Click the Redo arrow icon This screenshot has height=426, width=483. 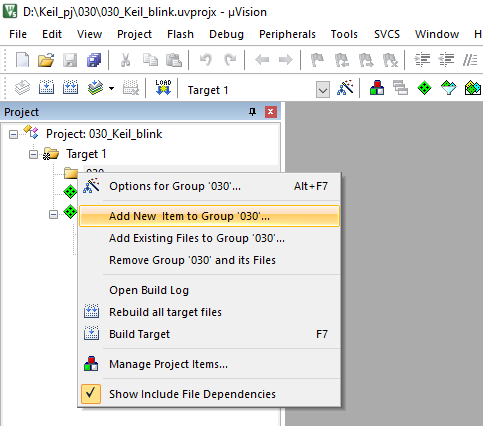click(x=230, y=60)
